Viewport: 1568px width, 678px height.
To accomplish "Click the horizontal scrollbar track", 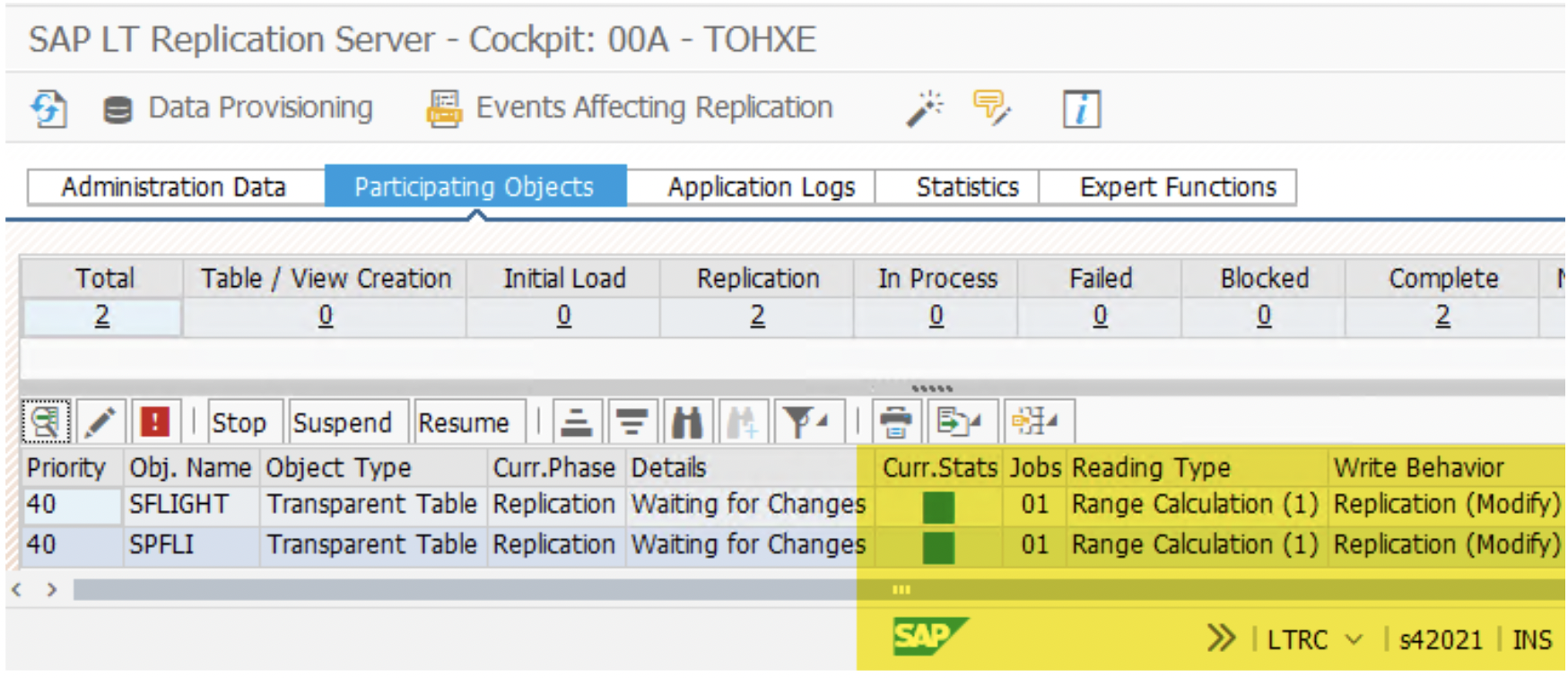I will tap(818, 590).
